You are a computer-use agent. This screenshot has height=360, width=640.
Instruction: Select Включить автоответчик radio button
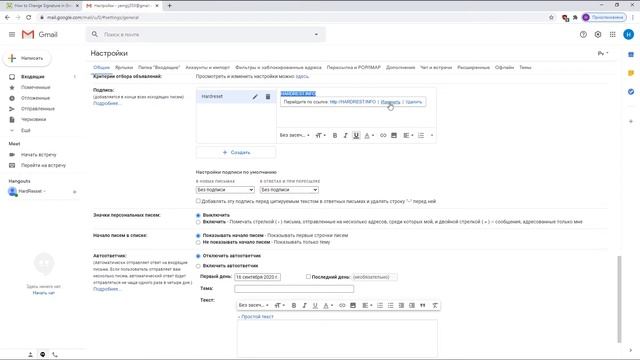tap(198, 266)
